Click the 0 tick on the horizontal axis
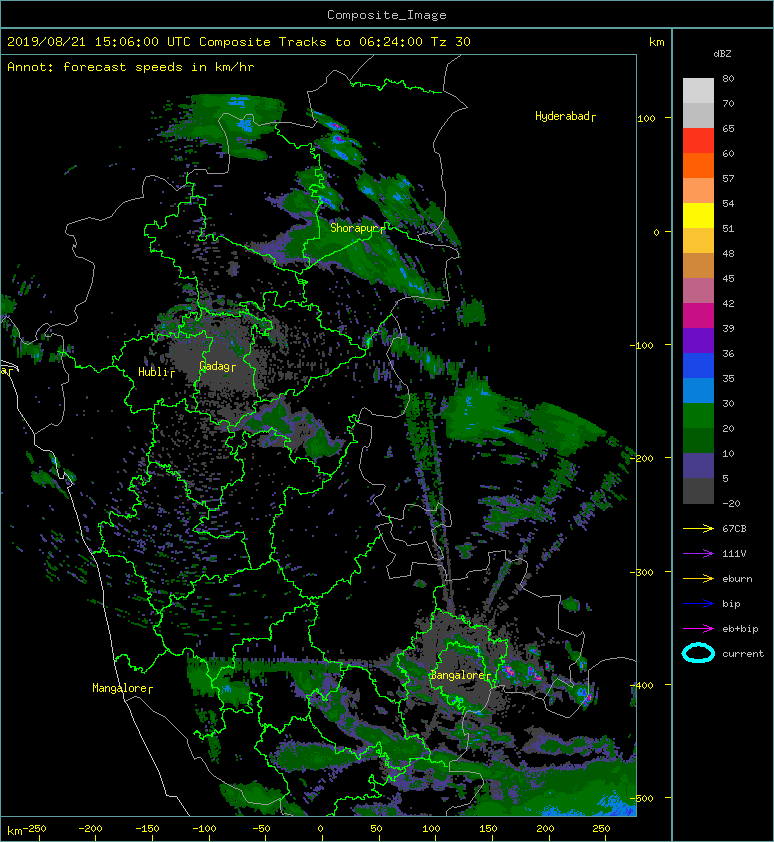This screenshot has width=774, height=842. [320, 829]
